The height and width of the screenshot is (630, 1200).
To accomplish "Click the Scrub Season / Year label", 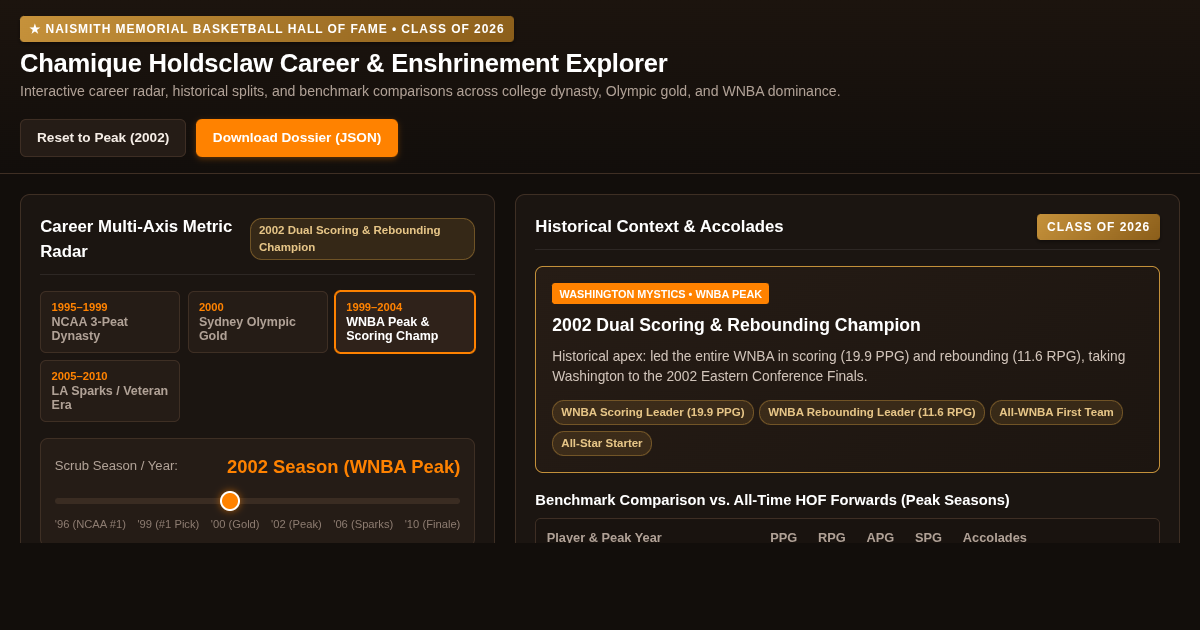I will click(116, 465).
